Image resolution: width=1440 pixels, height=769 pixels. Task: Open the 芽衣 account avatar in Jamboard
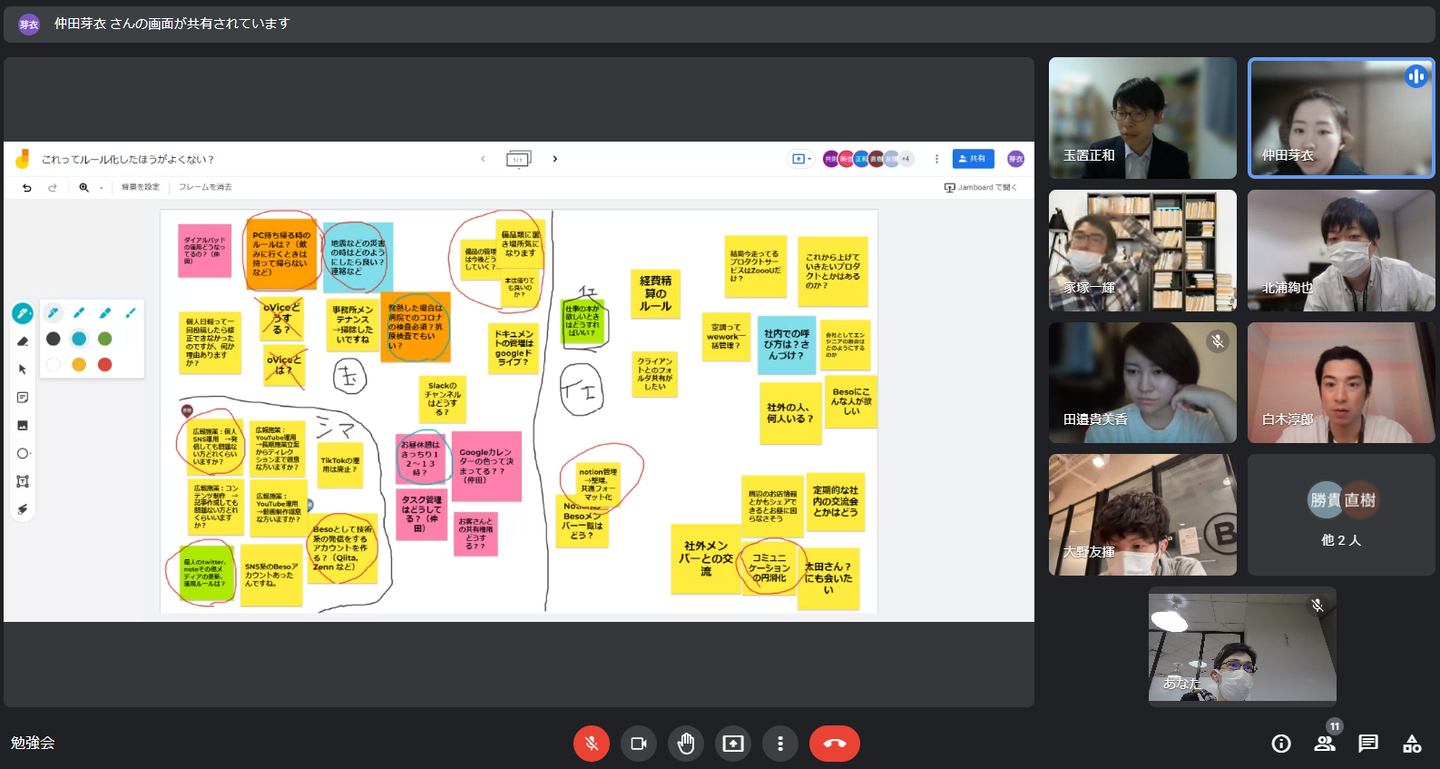click(x=1016, y=159)
